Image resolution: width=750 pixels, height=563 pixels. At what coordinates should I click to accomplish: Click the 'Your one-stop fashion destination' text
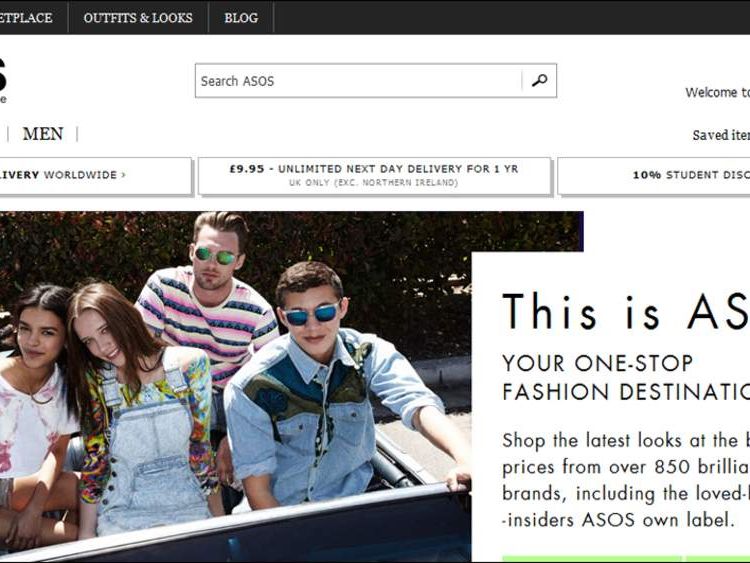(x=626, y=377)
